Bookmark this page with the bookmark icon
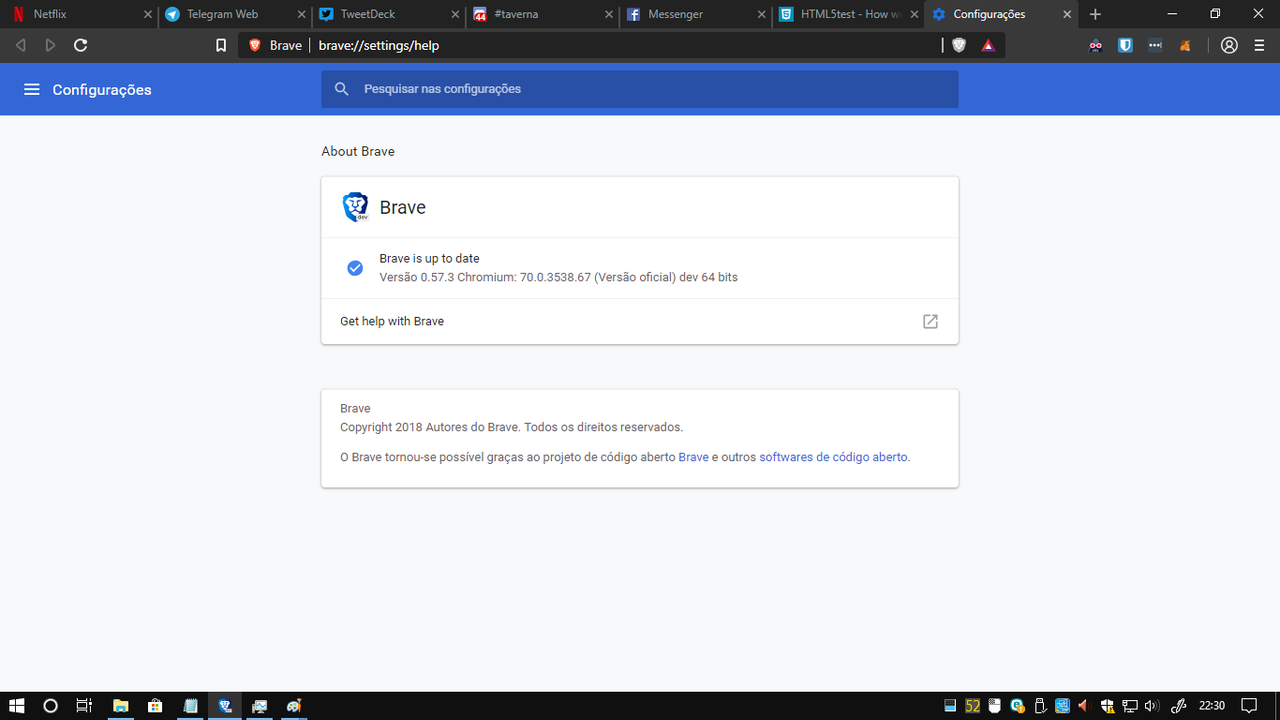The width and height of the screenshot is (1280, 720). (x=221, y=45)
